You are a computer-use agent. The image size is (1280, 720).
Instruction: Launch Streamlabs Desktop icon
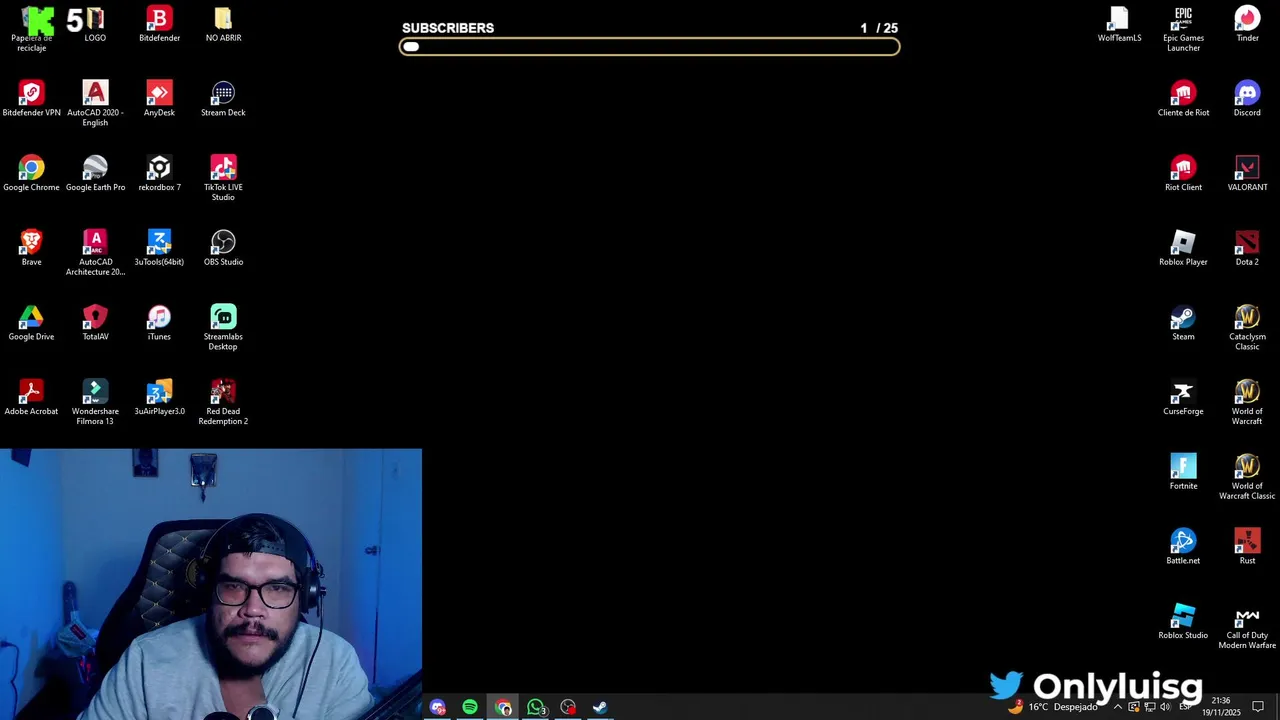pos(223,327)
